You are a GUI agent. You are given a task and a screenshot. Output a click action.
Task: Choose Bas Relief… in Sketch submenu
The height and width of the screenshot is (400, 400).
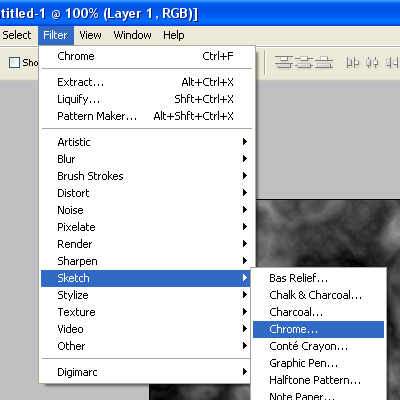coord(318,278)
